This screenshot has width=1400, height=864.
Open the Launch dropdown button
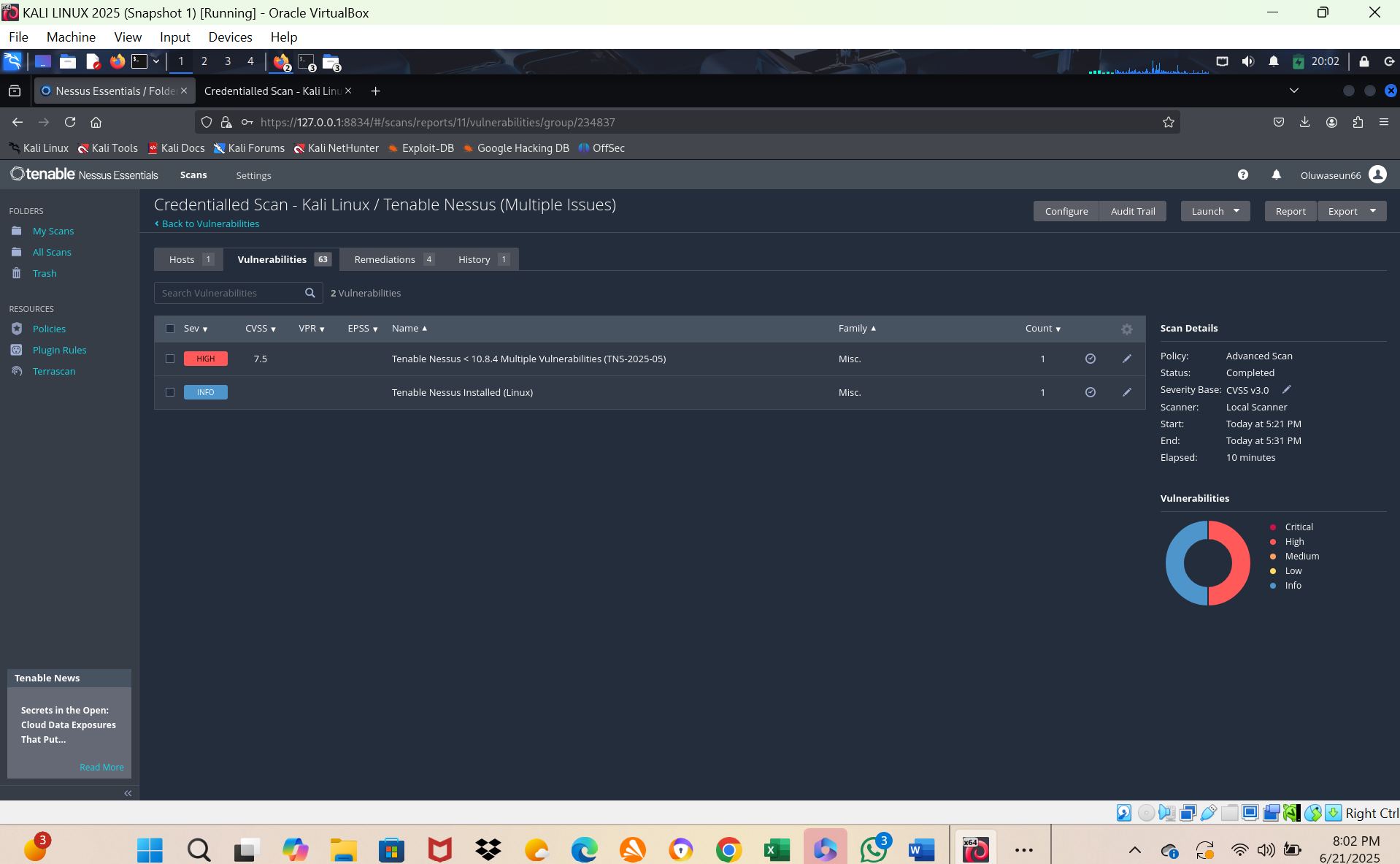click(x=1215, y=211)
